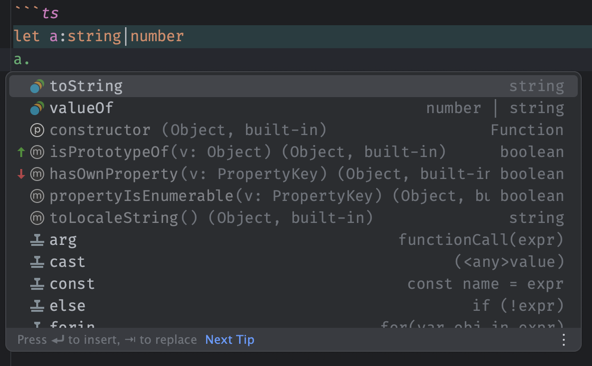Select isPrototypeOf method suggestion
592x366 pixels.
point(293,152)
